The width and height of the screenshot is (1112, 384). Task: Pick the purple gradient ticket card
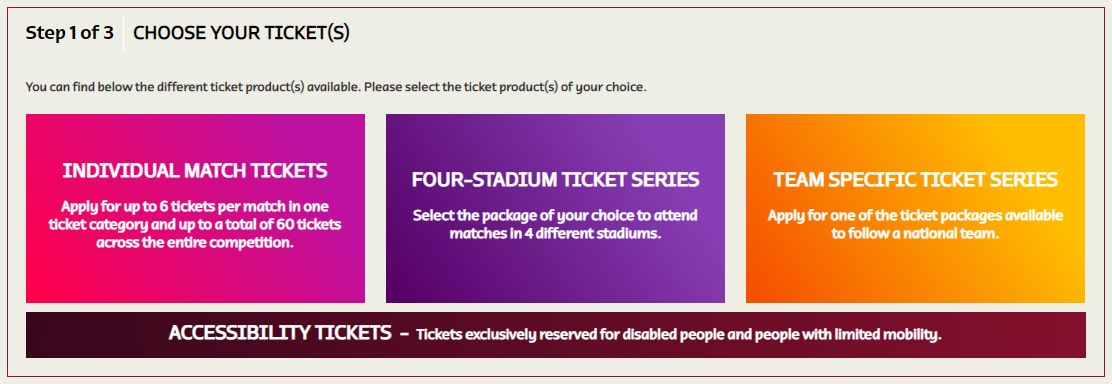[555, 208]
